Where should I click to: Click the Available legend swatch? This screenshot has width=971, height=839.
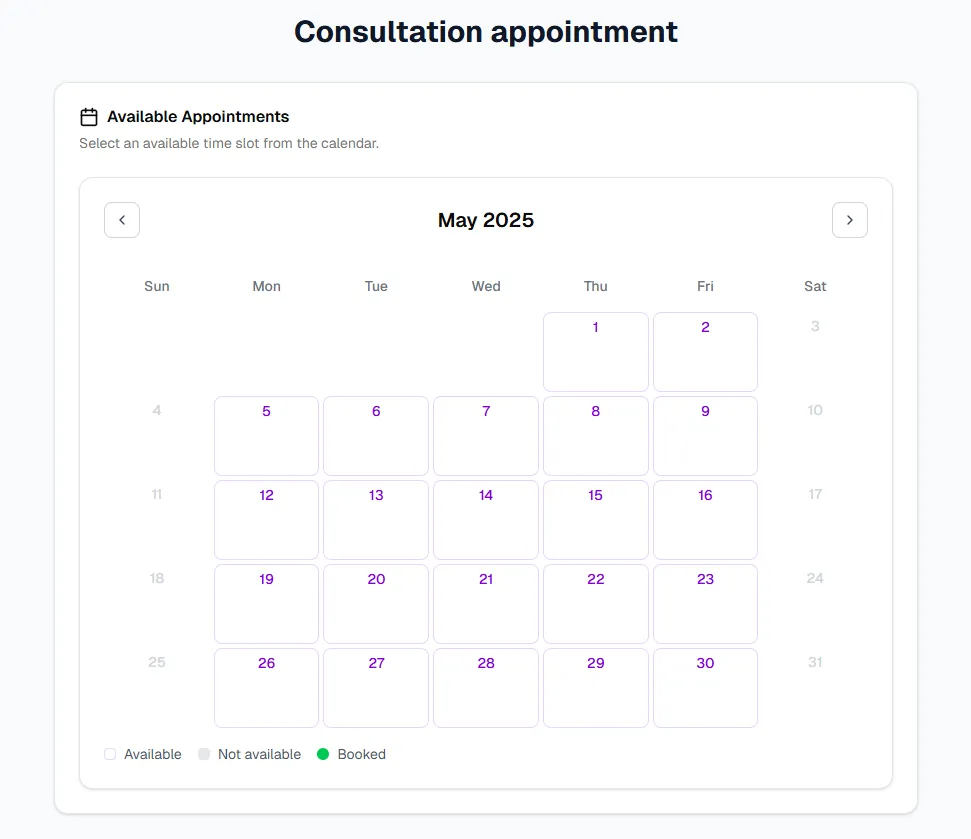coord(110,754)
